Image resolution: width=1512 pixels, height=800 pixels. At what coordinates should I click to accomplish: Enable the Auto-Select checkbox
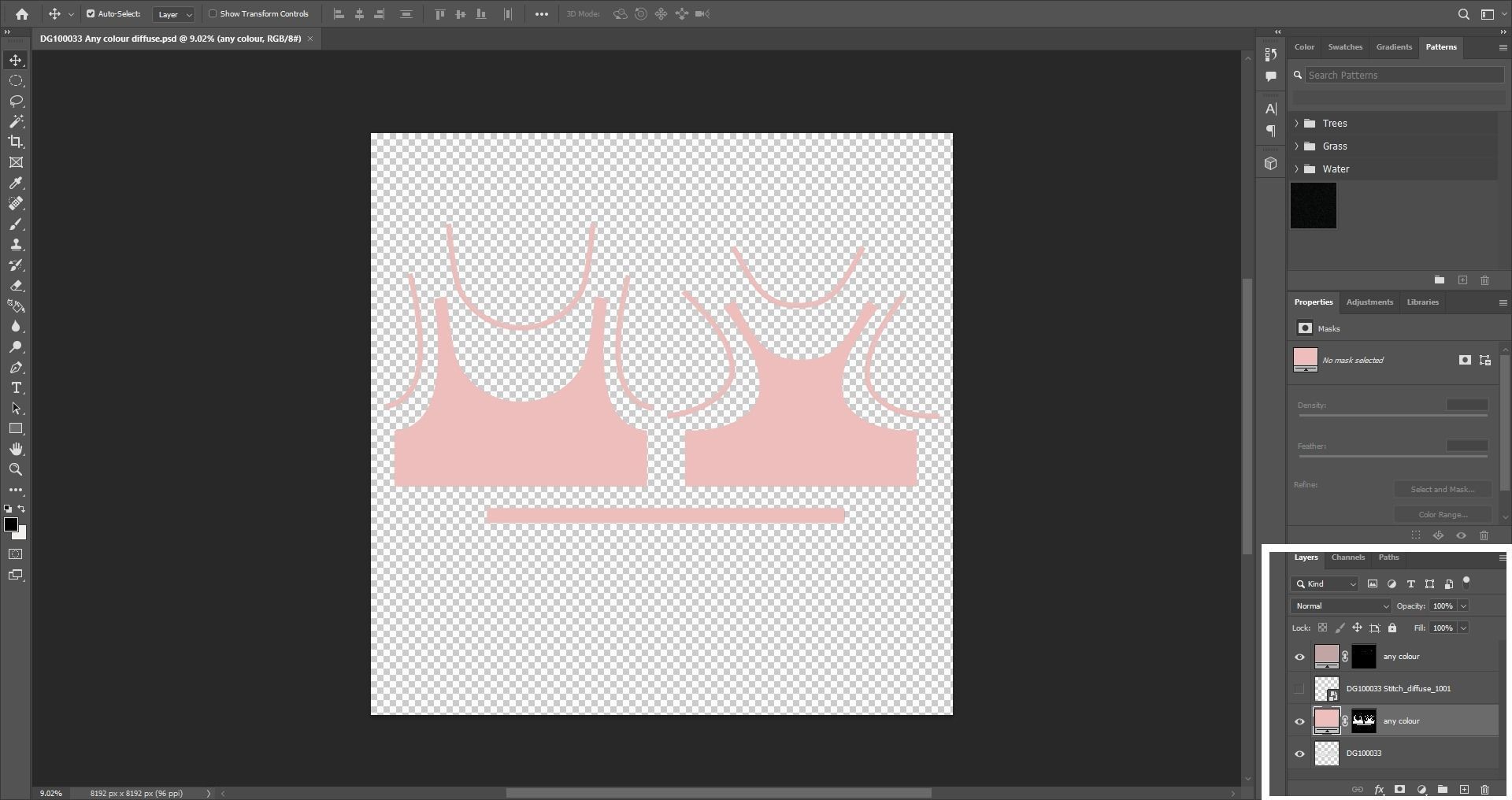pyautogui.click(x=89, y=13)
